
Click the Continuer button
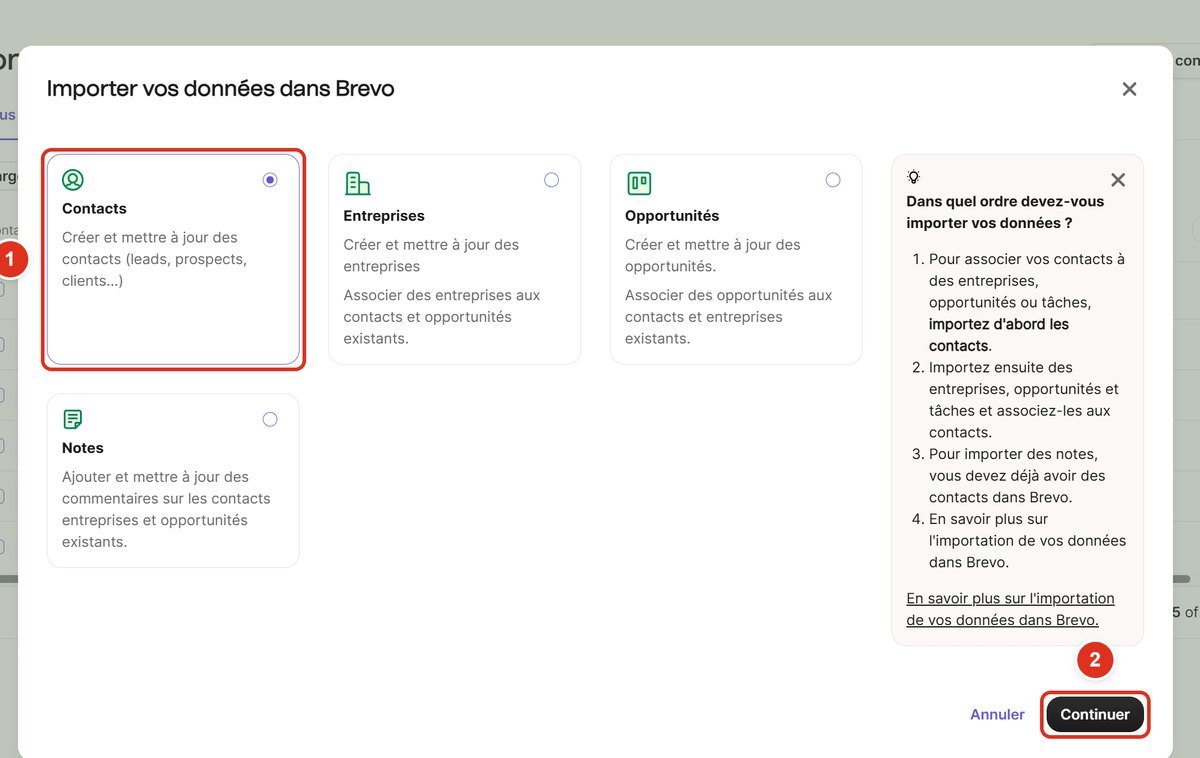coord(1095,714)
